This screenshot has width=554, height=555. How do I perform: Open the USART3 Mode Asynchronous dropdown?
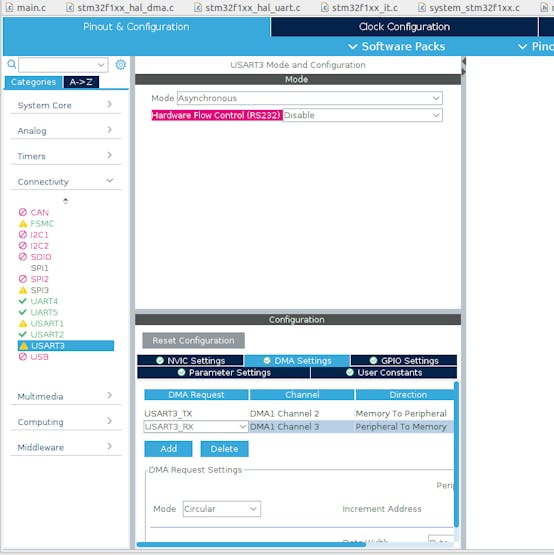(x=309, y=98)
